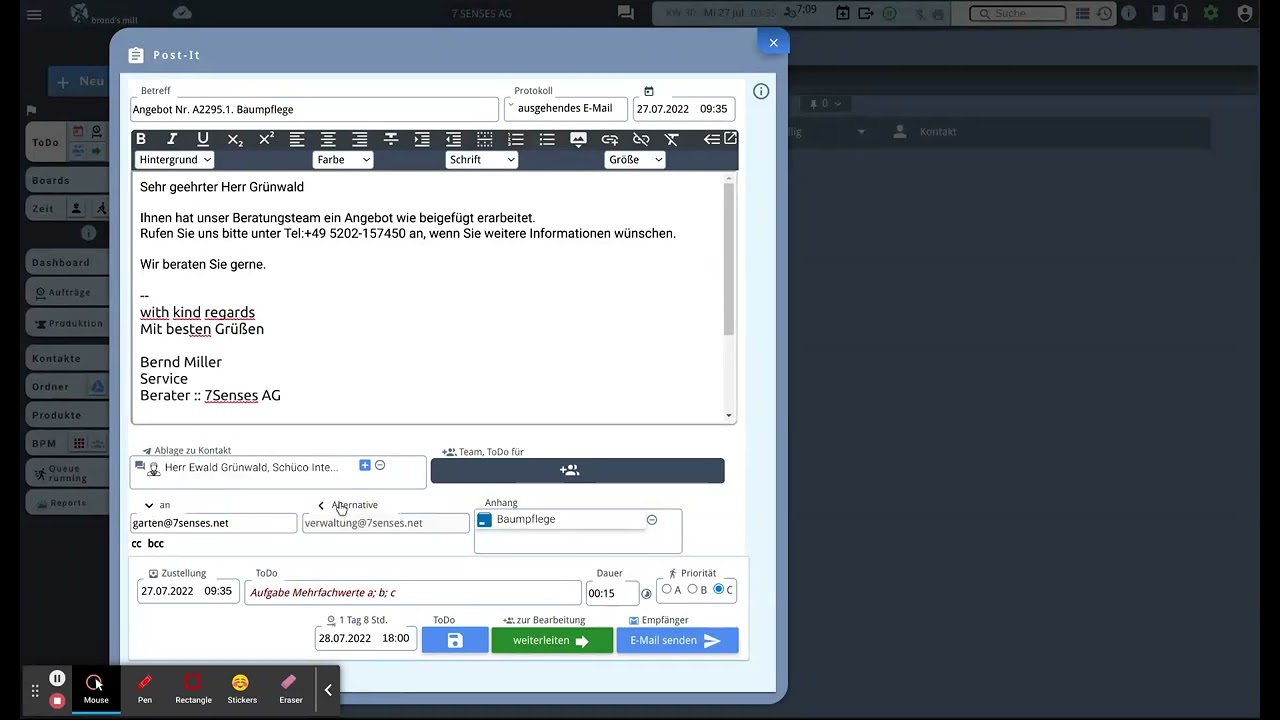This screenshot has width=1280, height=720.
Task: Select priority C
Action: (719, 589)
